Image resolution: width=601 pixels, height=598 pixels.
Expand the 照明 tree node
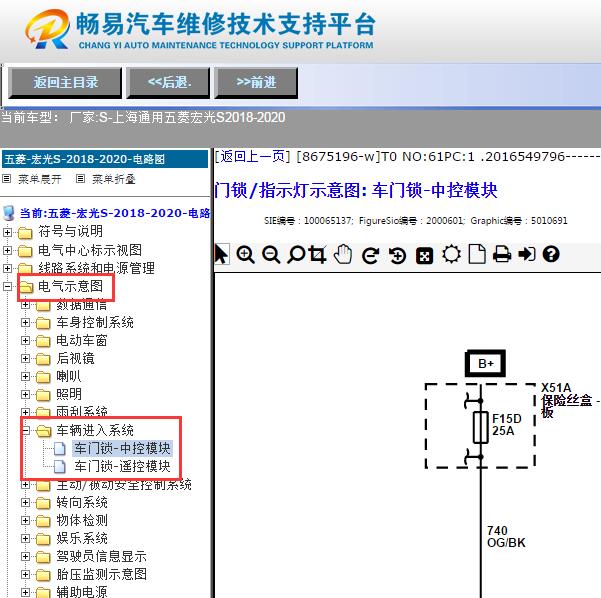(25, 394)
